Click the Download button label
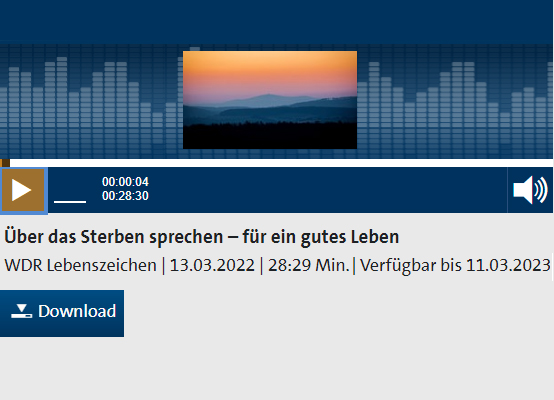Viewport: 554px width, 400px height. pyautogui.click(x=77, y=311)
